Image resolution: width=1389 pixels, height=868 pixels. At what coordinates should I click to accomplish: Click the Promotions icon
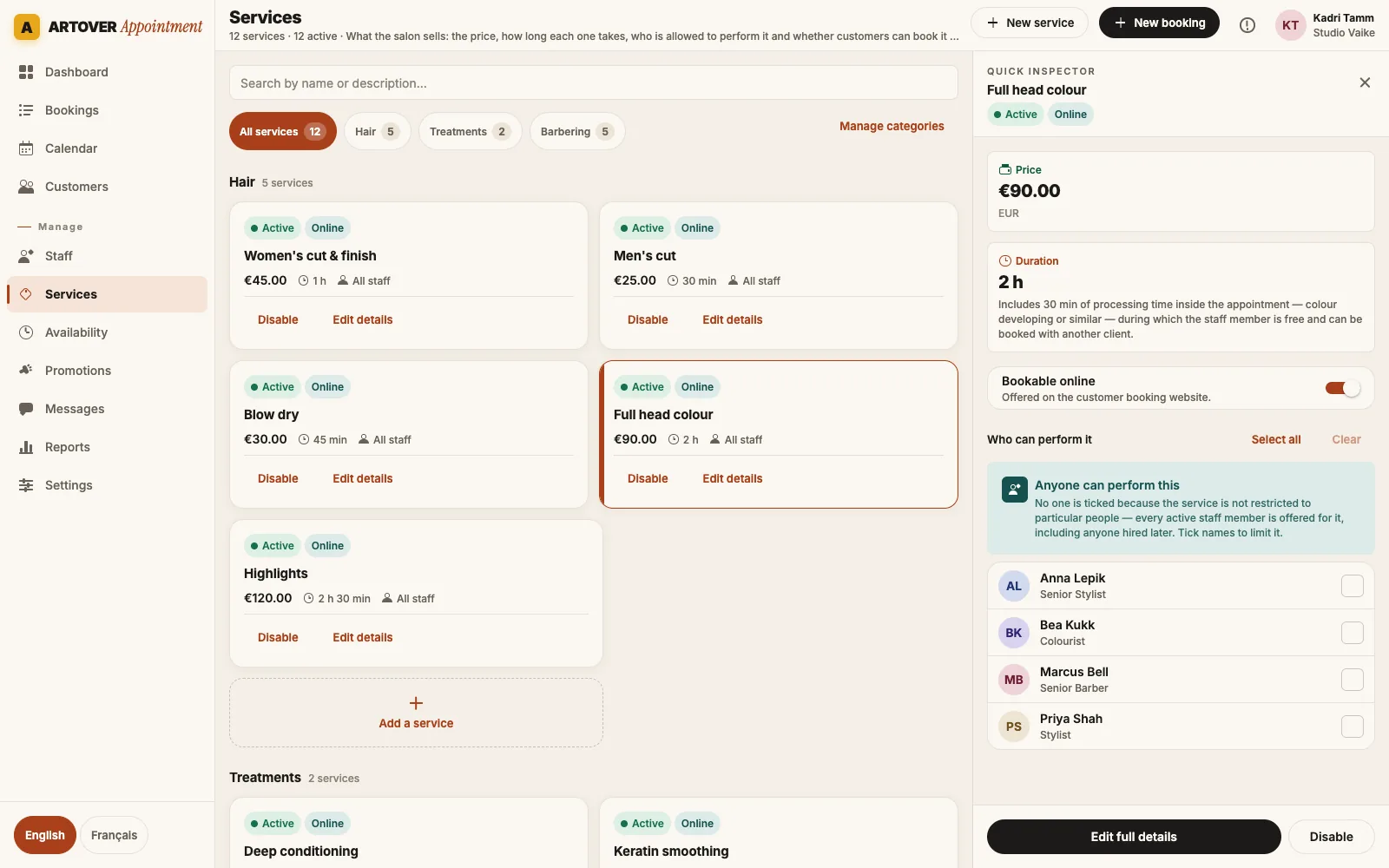click(x=26, y=371)
